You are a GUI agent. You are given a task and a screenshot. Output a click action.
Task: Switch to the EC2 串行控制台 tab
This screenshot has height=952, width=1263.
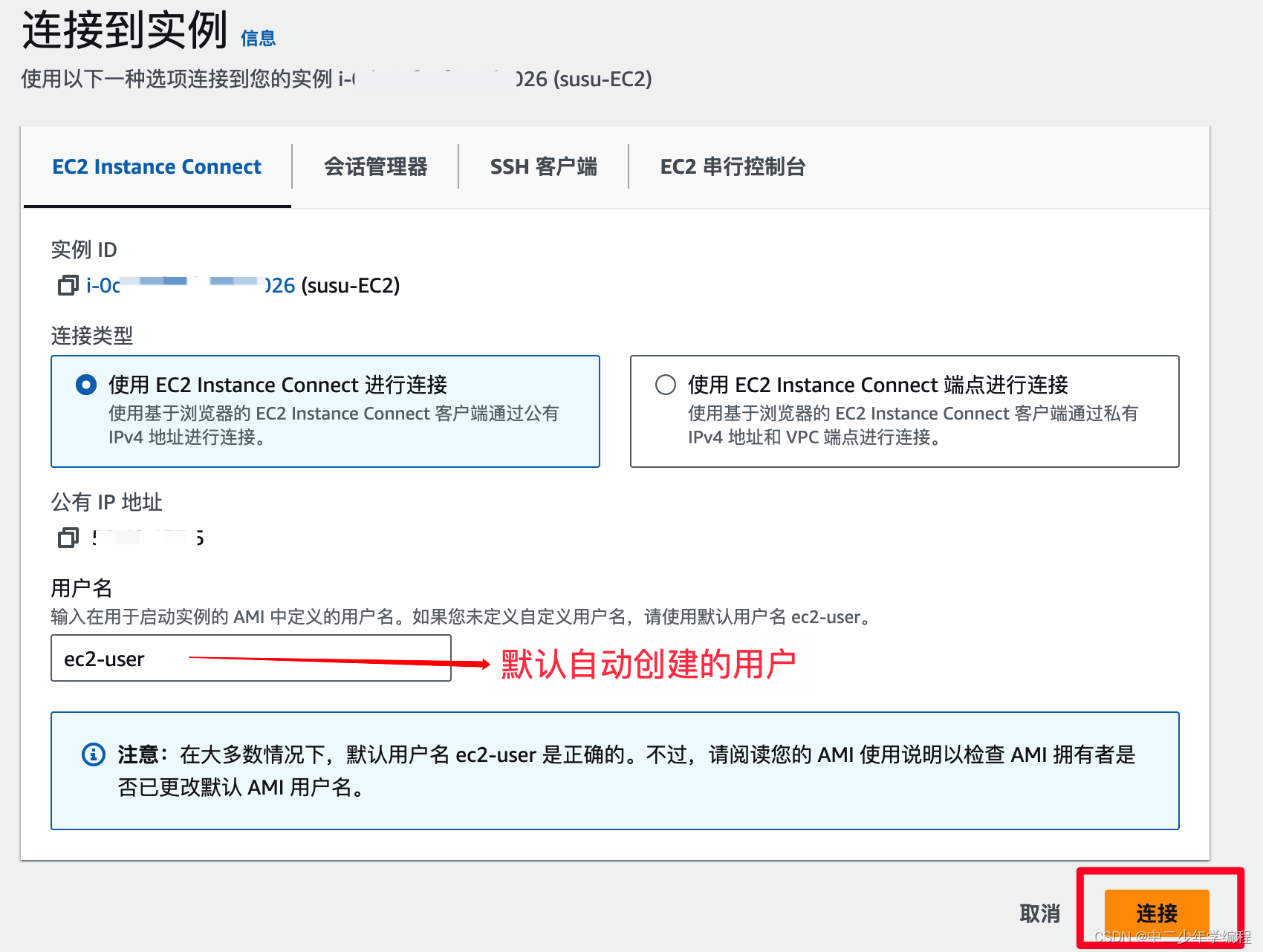click(733, 167)
